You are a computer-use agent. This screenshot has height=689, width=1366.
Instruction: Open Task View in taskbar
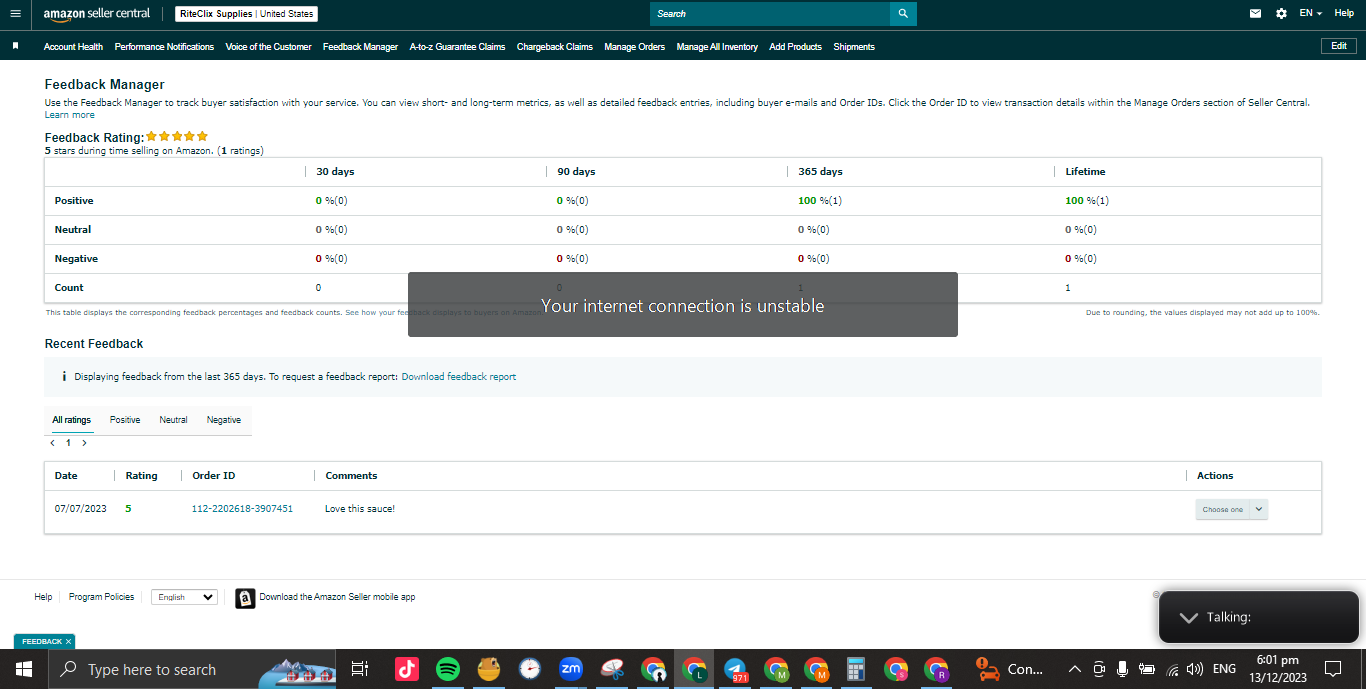point(360,669)
